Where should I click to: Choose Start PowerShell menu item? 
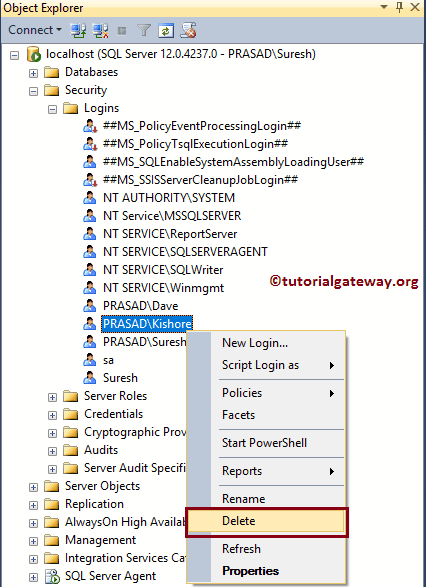pos(265,443)
